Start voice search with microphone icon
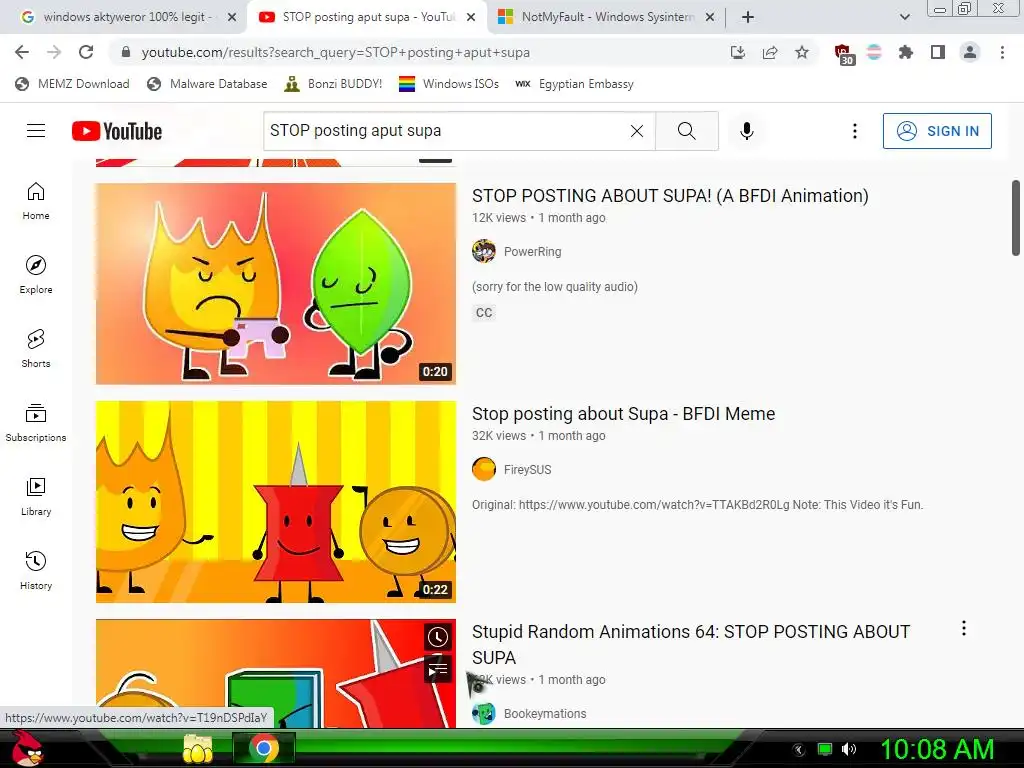Screen dimensions: 1024x768 (x=746, y=131)
